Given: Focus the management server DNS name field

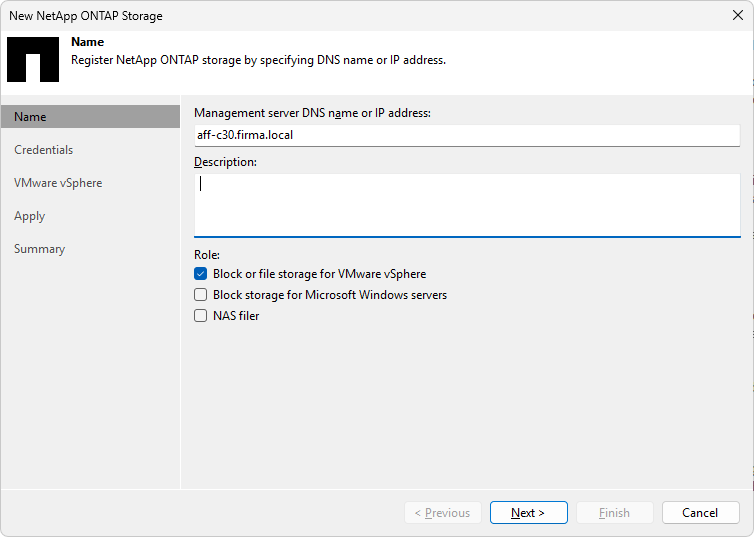Looking at the screenshot, I should tap(467, 135).
